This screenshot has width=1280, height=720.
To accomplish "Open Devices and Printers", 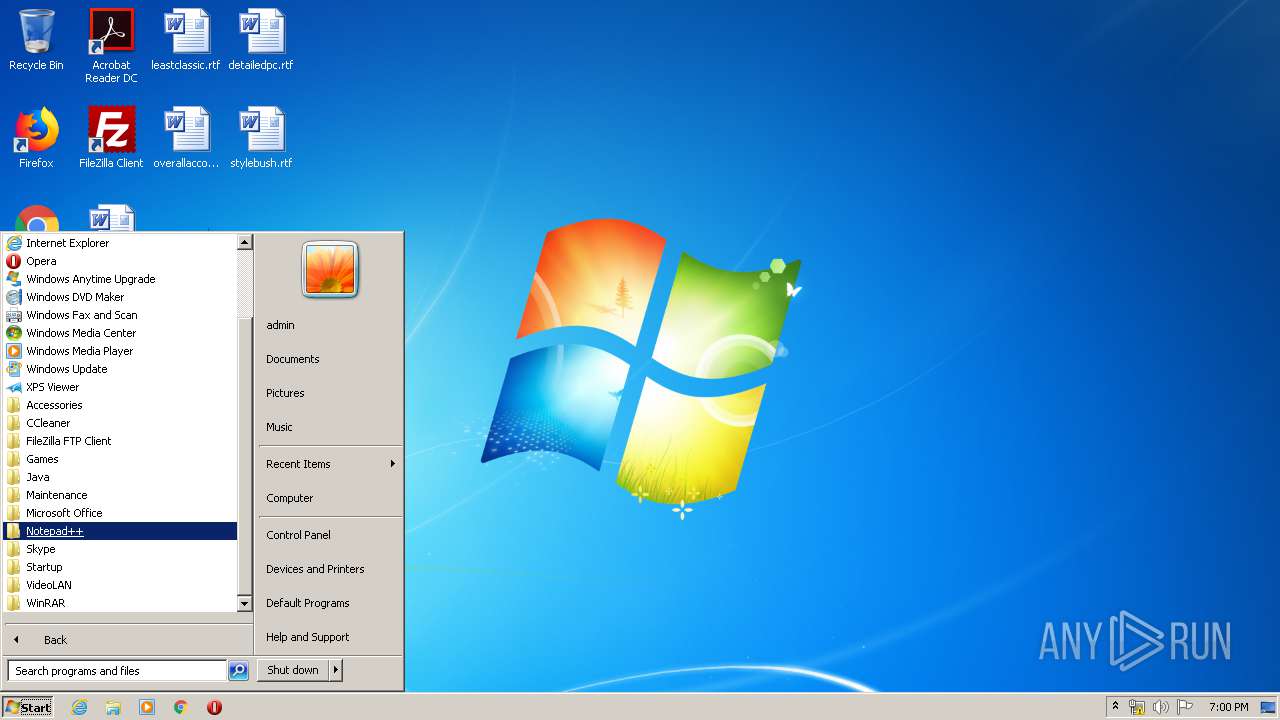I will (x=330, y=569).
